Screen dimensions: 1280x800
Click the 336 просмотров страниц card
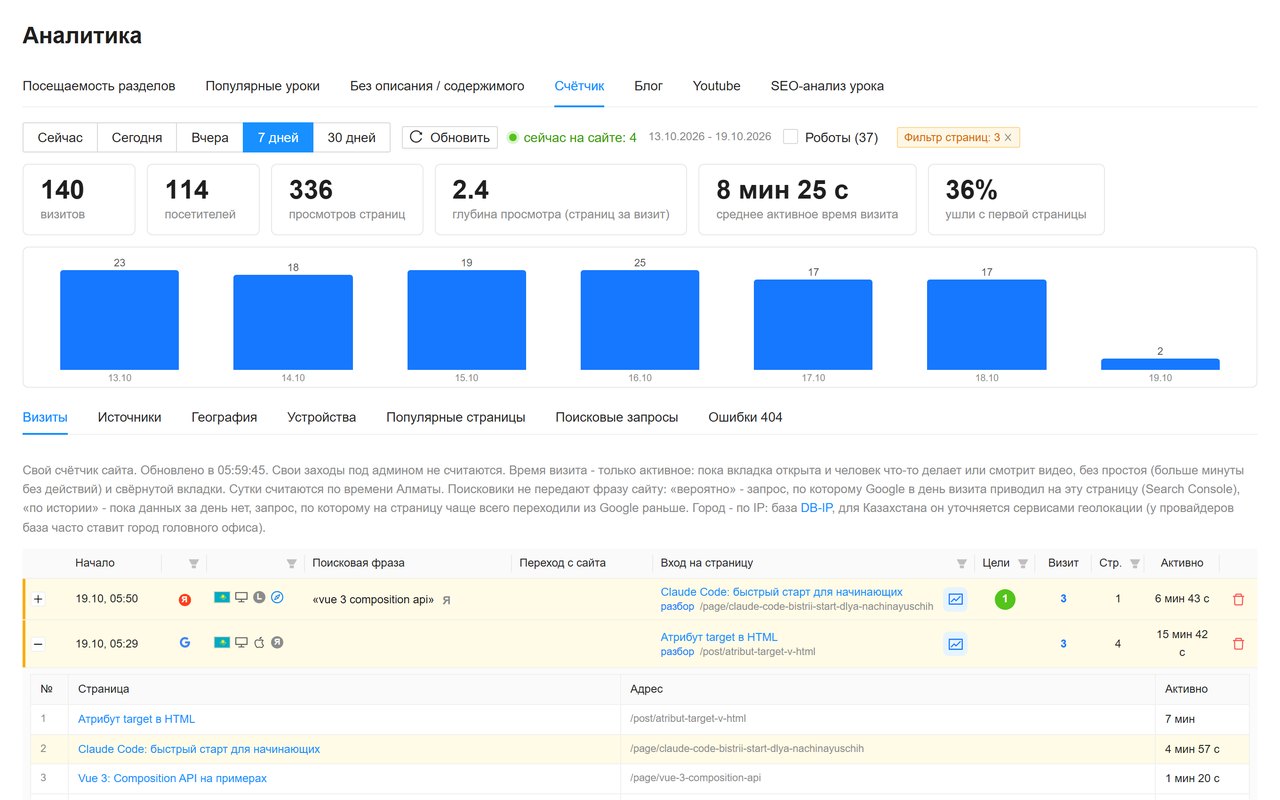click(347, 199)
